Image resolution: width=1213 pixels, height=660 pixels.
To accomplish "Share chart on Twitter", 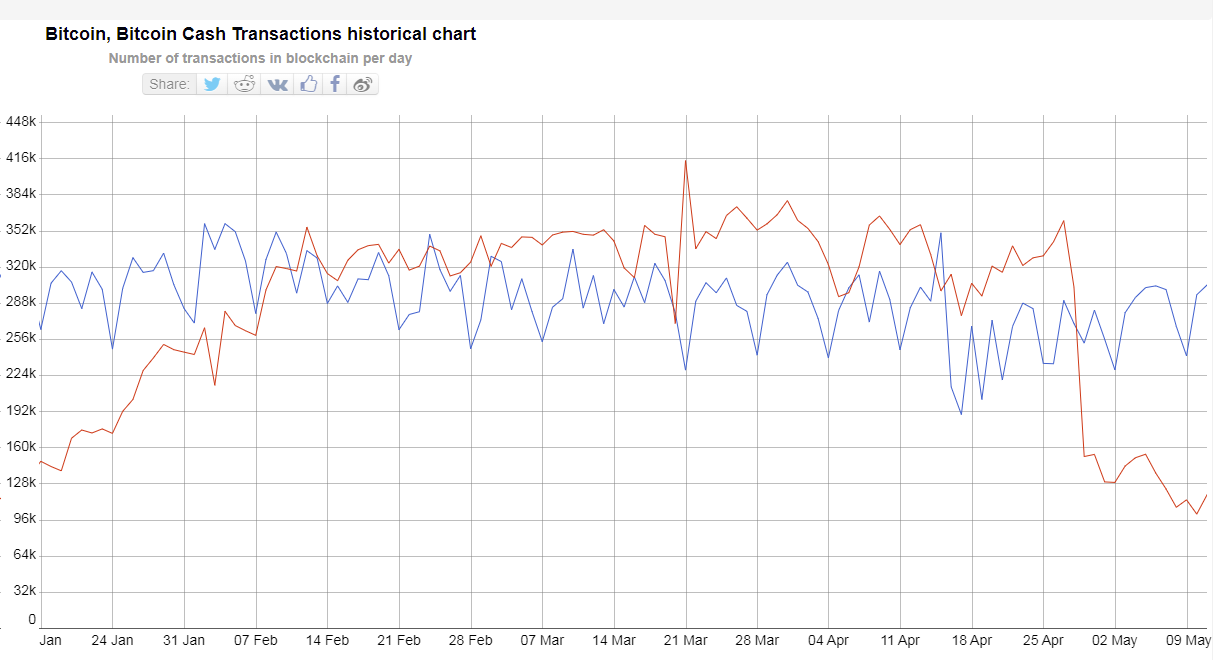I will pos(212,84).
